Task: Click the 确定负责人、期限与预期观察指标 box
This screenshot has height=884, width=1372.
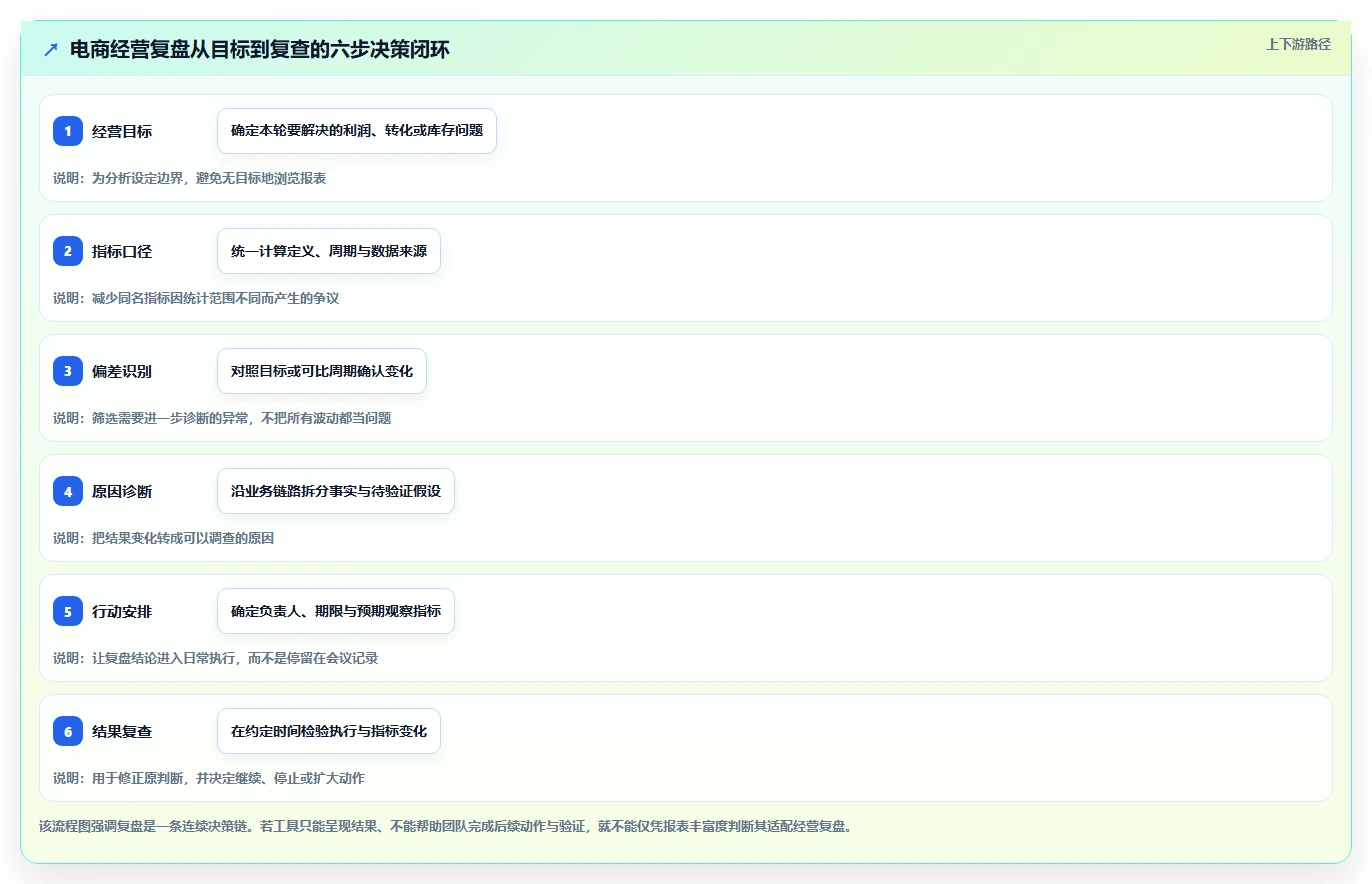Action: 336,611
